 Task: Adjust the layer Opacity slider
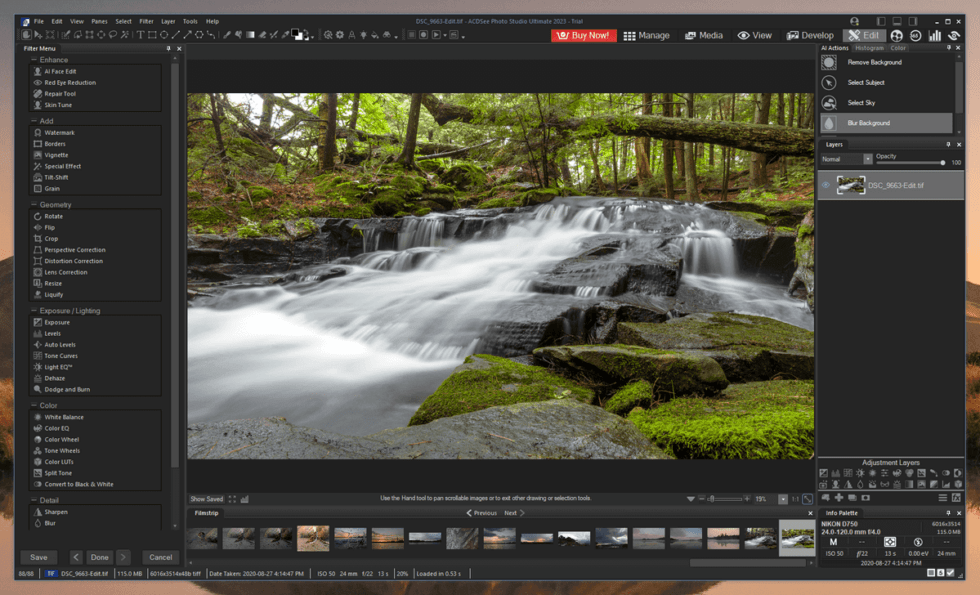pyautogui.click(x=943, y=162)
